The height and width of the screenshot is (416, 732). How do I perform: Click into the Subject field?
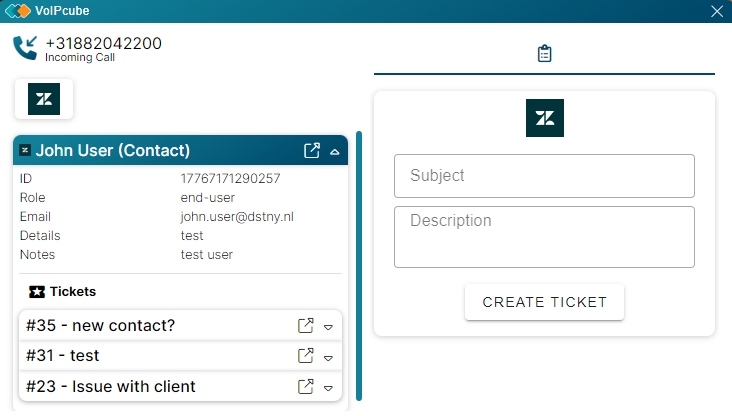544,176
